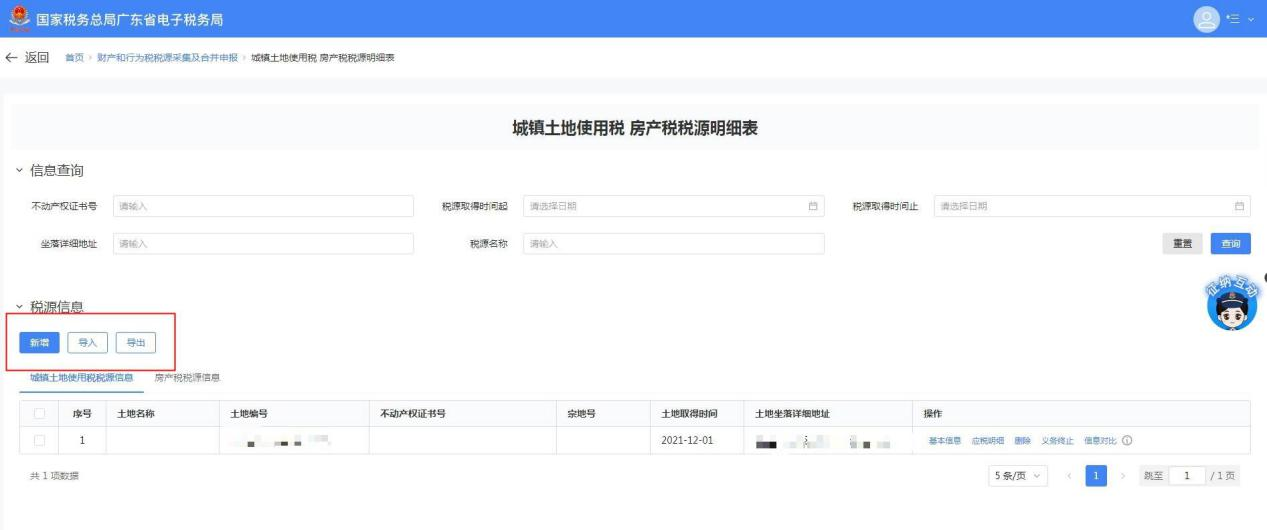This screenshot has height=530, width=1267.
Task: Click the 新增 button
Action: point(39,343)
